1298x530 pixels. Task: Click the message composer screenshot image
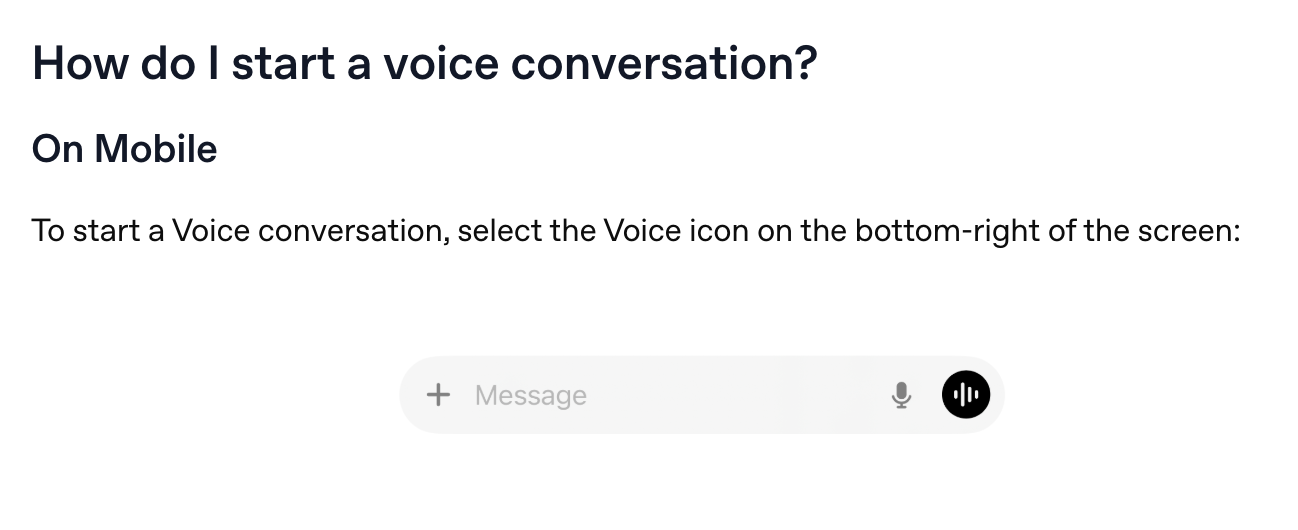point(702,395)
